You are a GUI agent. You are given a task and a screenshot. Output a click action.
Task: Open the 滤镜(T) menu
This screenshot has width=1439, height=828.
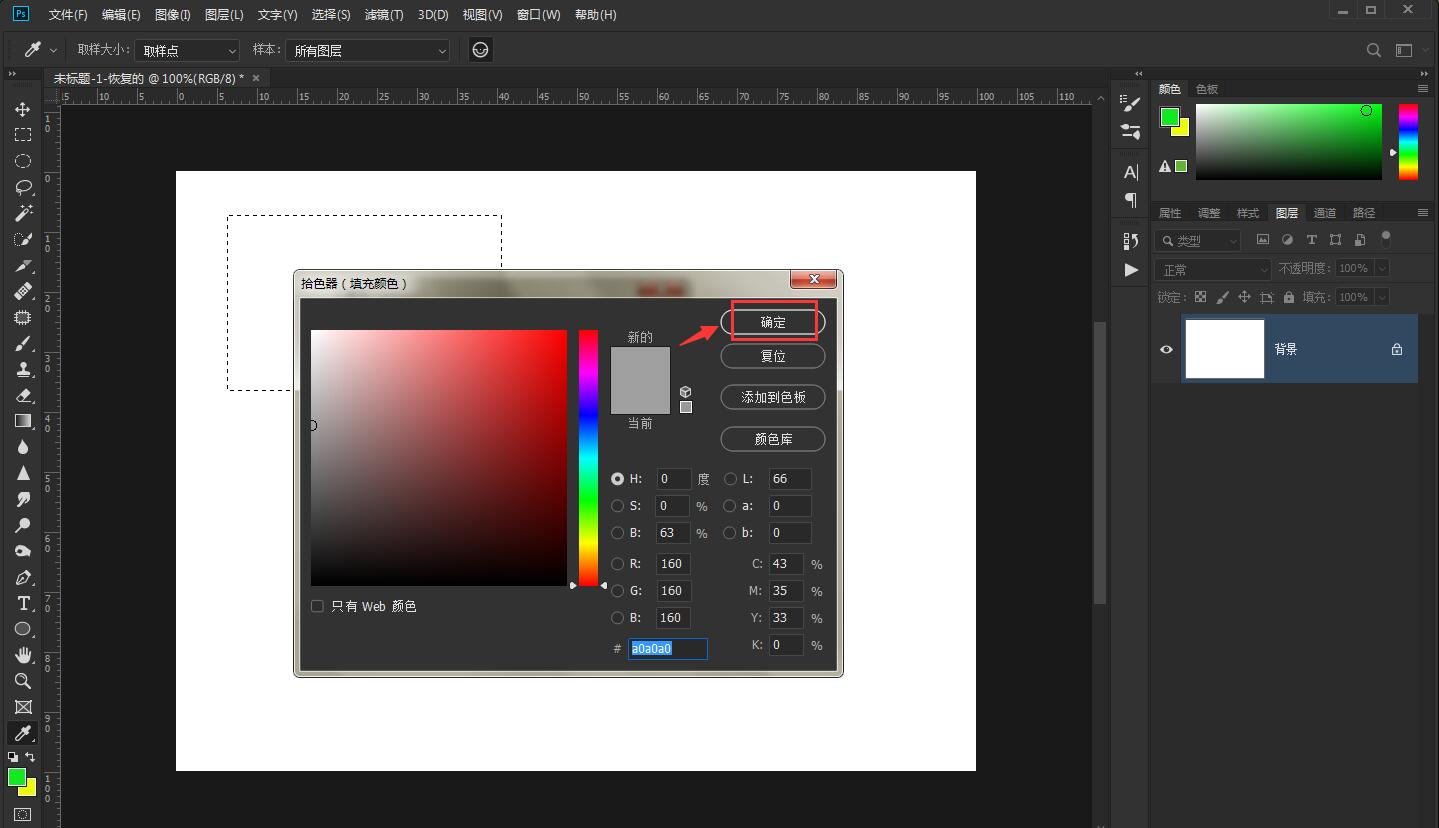(384, 15)
